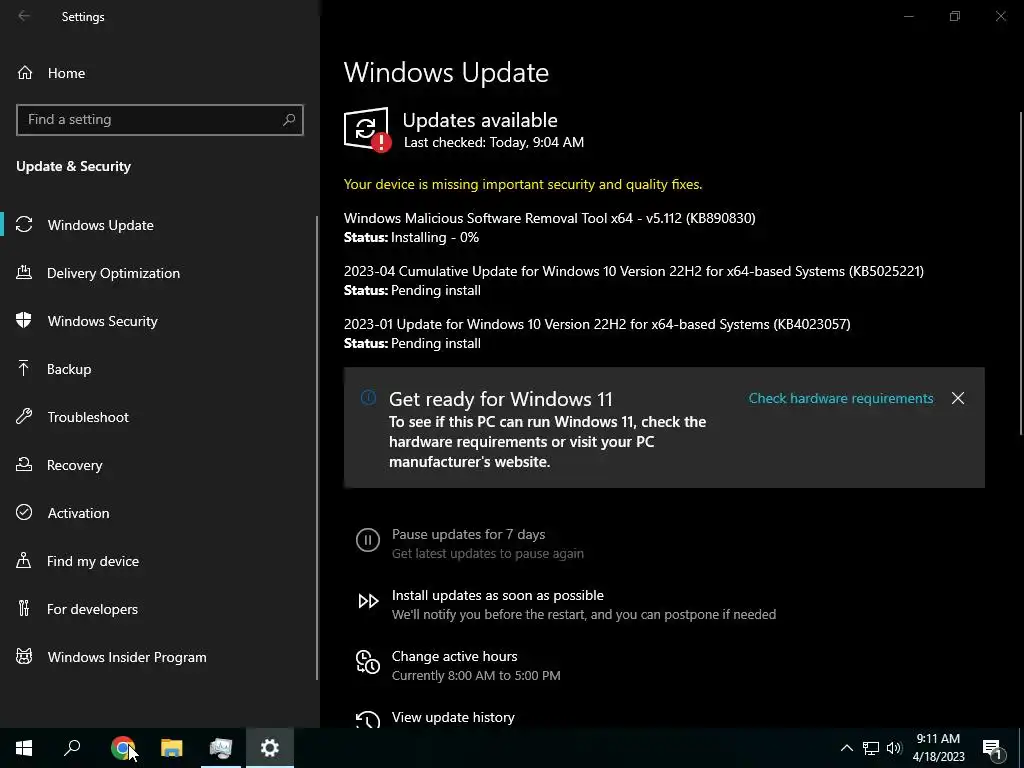Click the Find my device icon

click(x=24, y=560)
